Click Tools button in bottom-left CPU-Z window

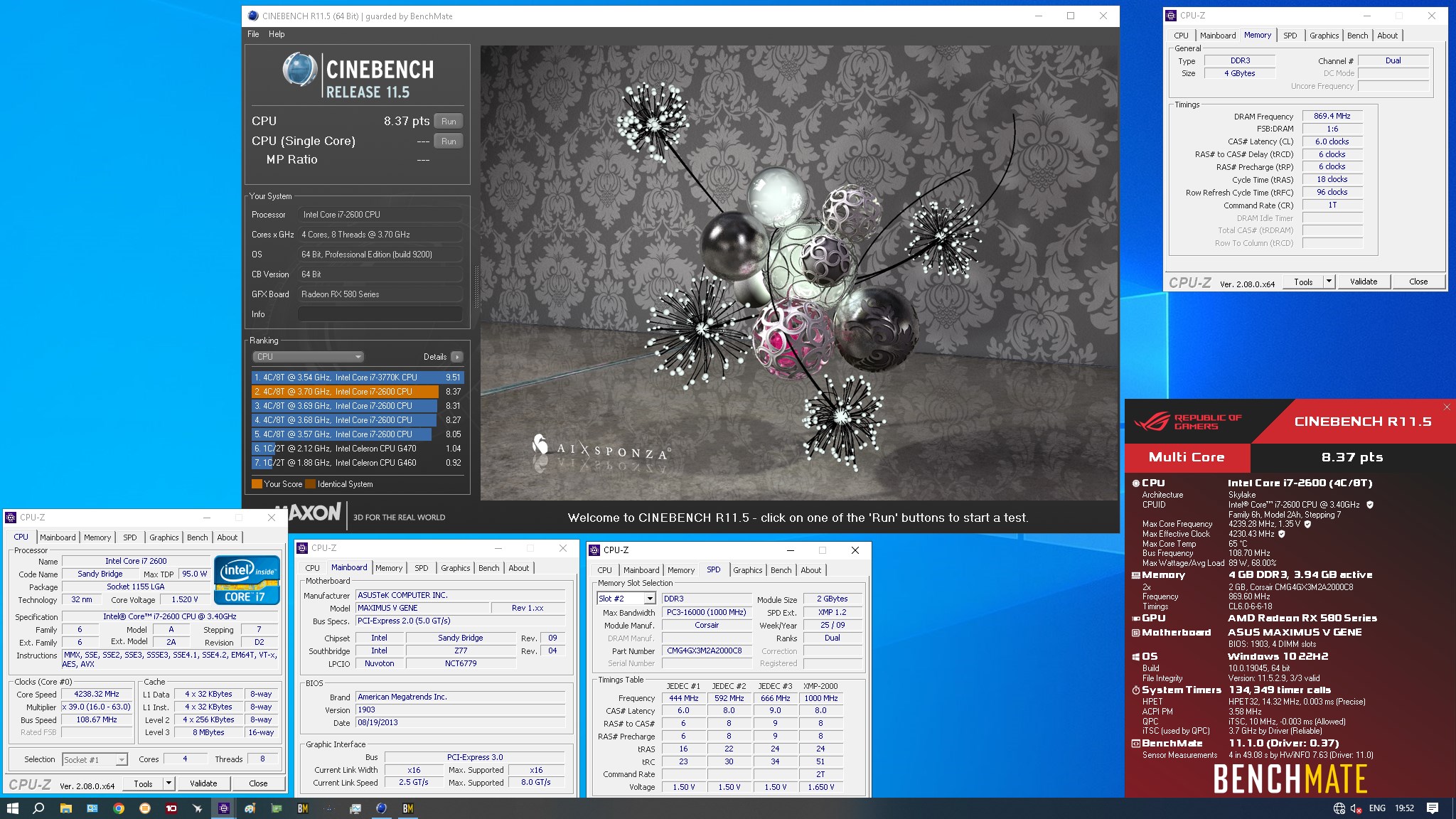click(143, 783)
